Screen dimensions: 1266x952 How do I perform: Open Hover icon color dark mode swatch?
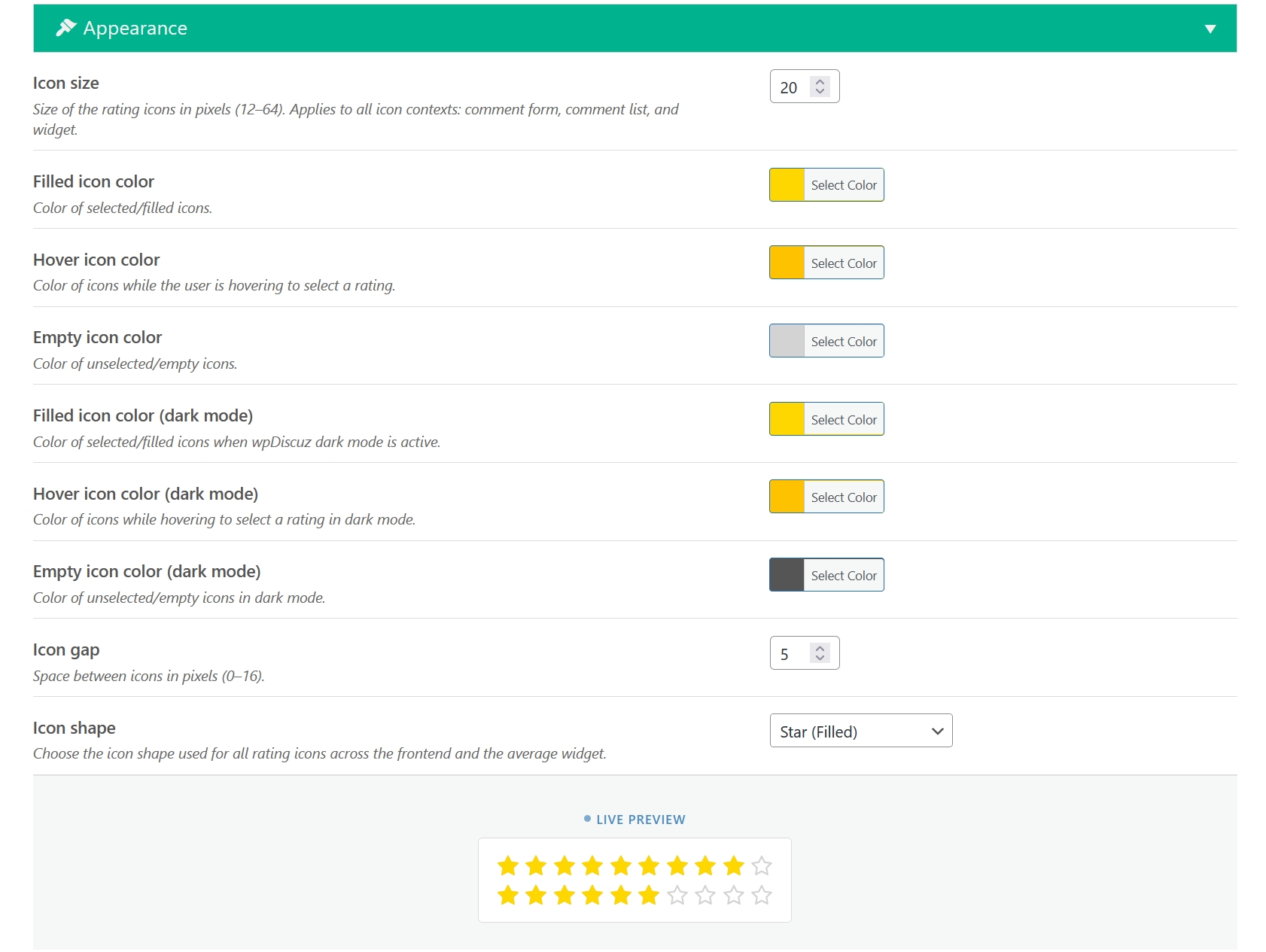[x=787, y=497]
